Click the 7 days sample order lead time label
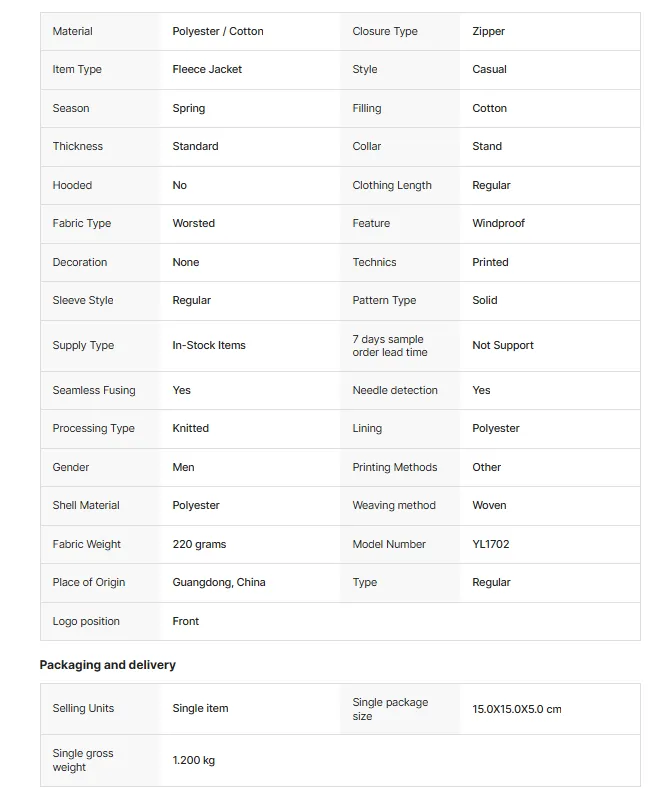This screenshot has width=661, height=796. point(390,346)
